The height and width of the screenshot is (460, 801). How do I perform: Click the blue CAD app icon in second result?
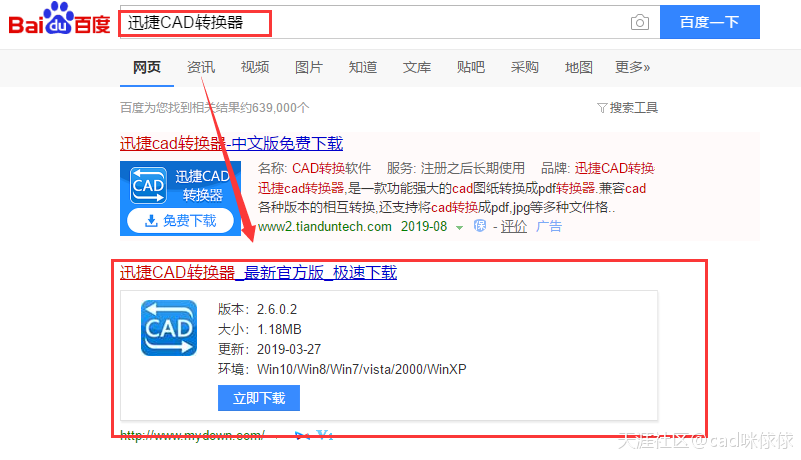pyautogui.click(x=169, y=328)
